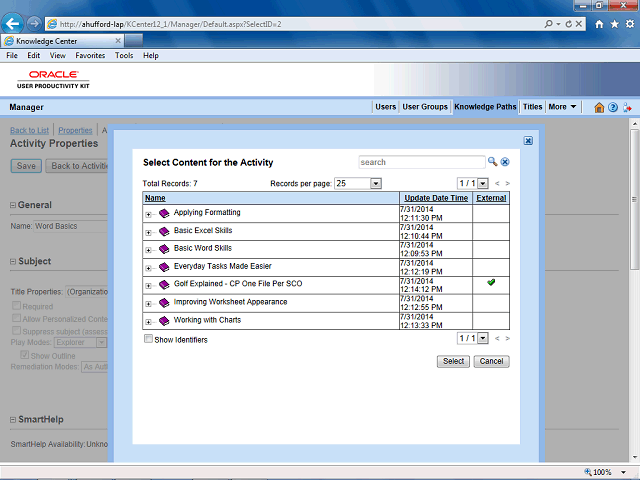Toggle the Suppress subject checkbox
Viewport: 640px width, 480px height.
pos(16,330)
